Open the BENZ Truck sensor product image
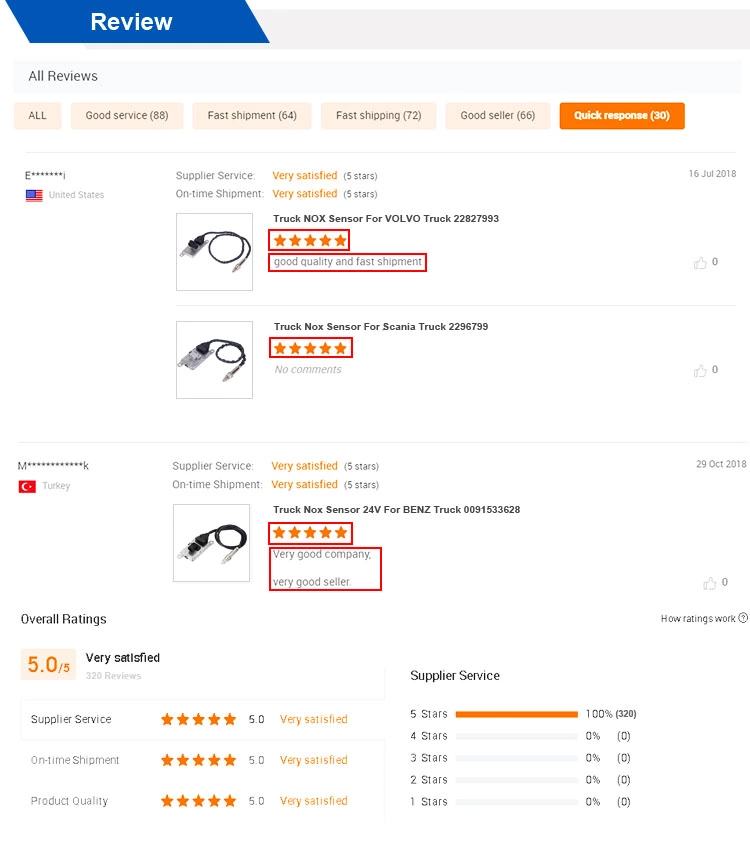 (x=211, y=543)
